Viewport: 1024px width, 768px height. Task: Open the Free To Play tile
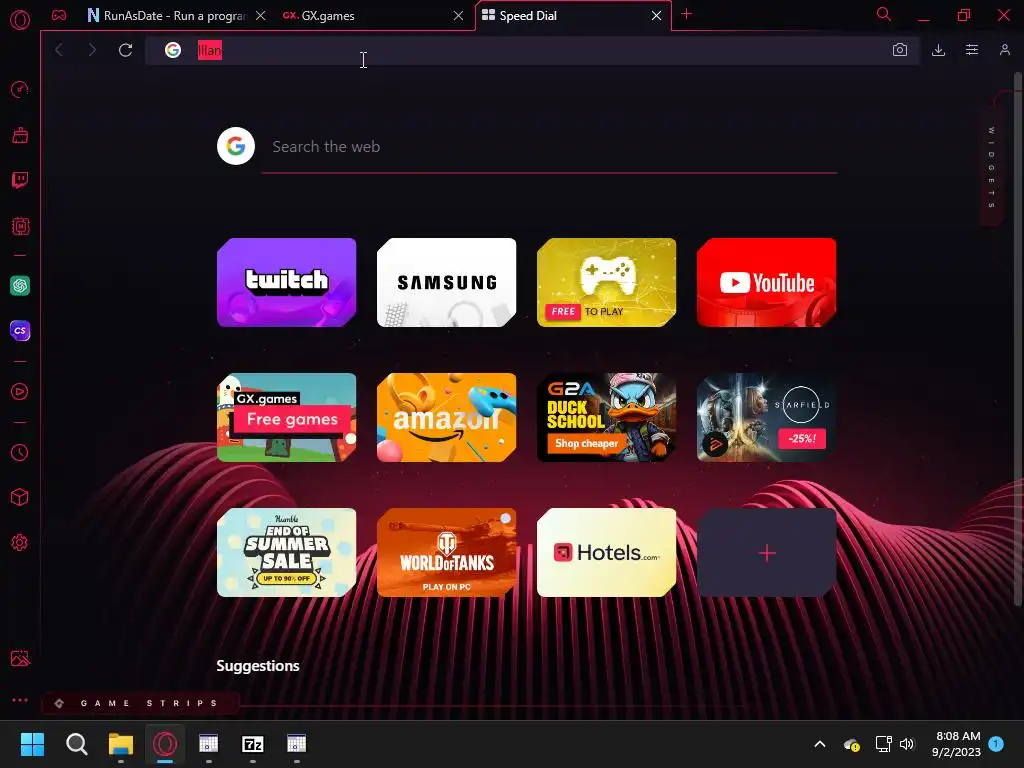(x=607, y=282)
